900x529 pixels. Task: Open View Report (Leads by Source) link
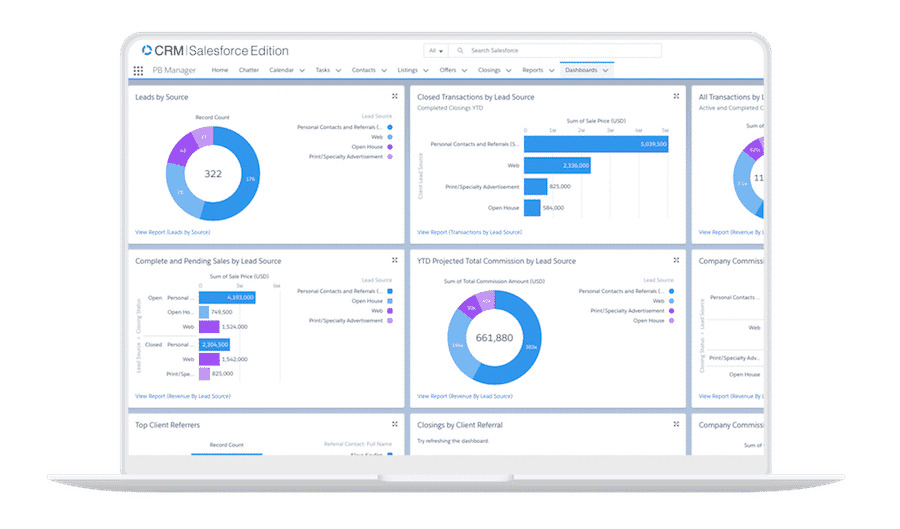click(173, 232)
